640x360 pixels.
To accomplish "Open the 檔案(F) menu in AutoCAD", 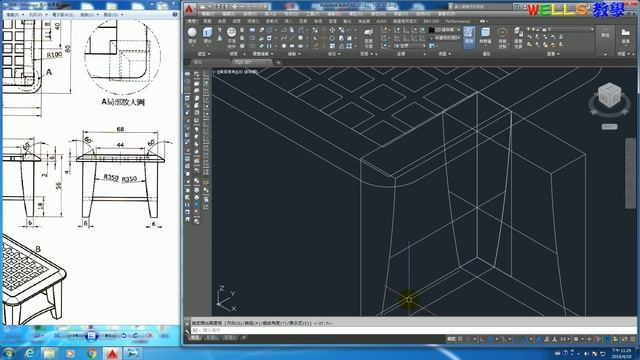I will (208, 14).
